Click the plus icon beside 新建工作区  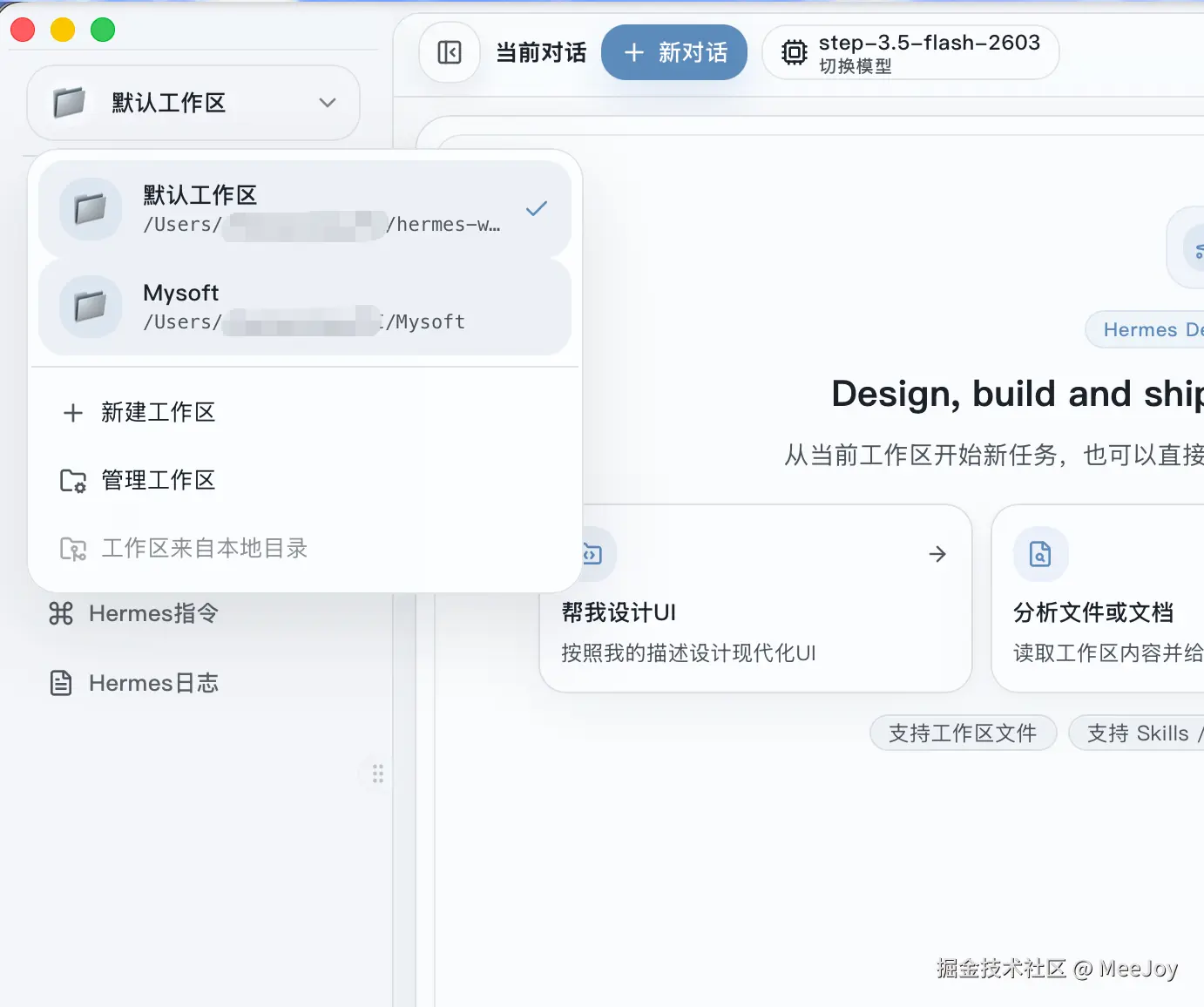tap(73, 413)
